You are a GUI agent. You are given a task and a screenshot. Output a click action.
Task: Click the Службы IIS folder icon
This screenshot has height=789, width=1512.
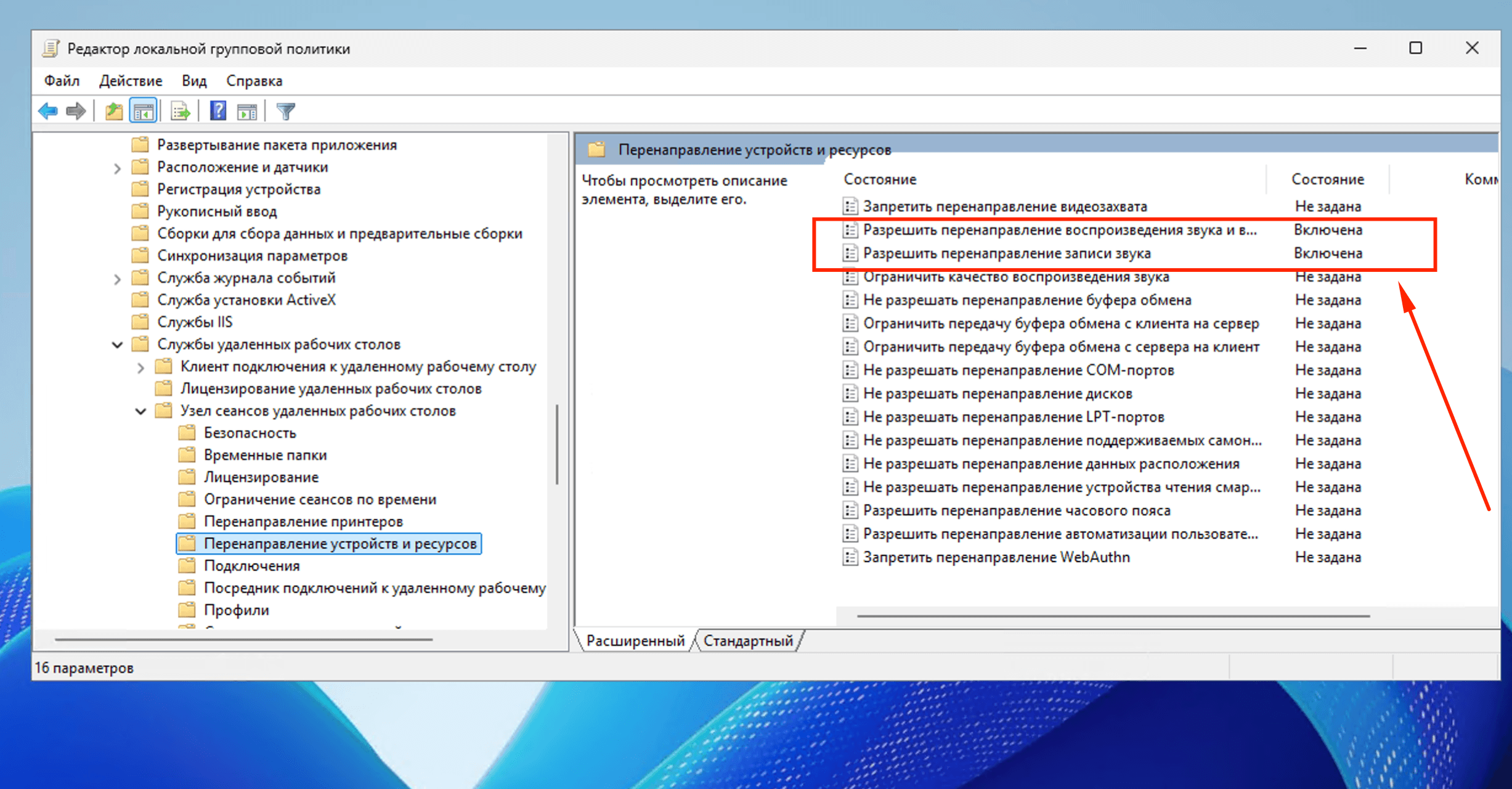(x=140, y=322)
